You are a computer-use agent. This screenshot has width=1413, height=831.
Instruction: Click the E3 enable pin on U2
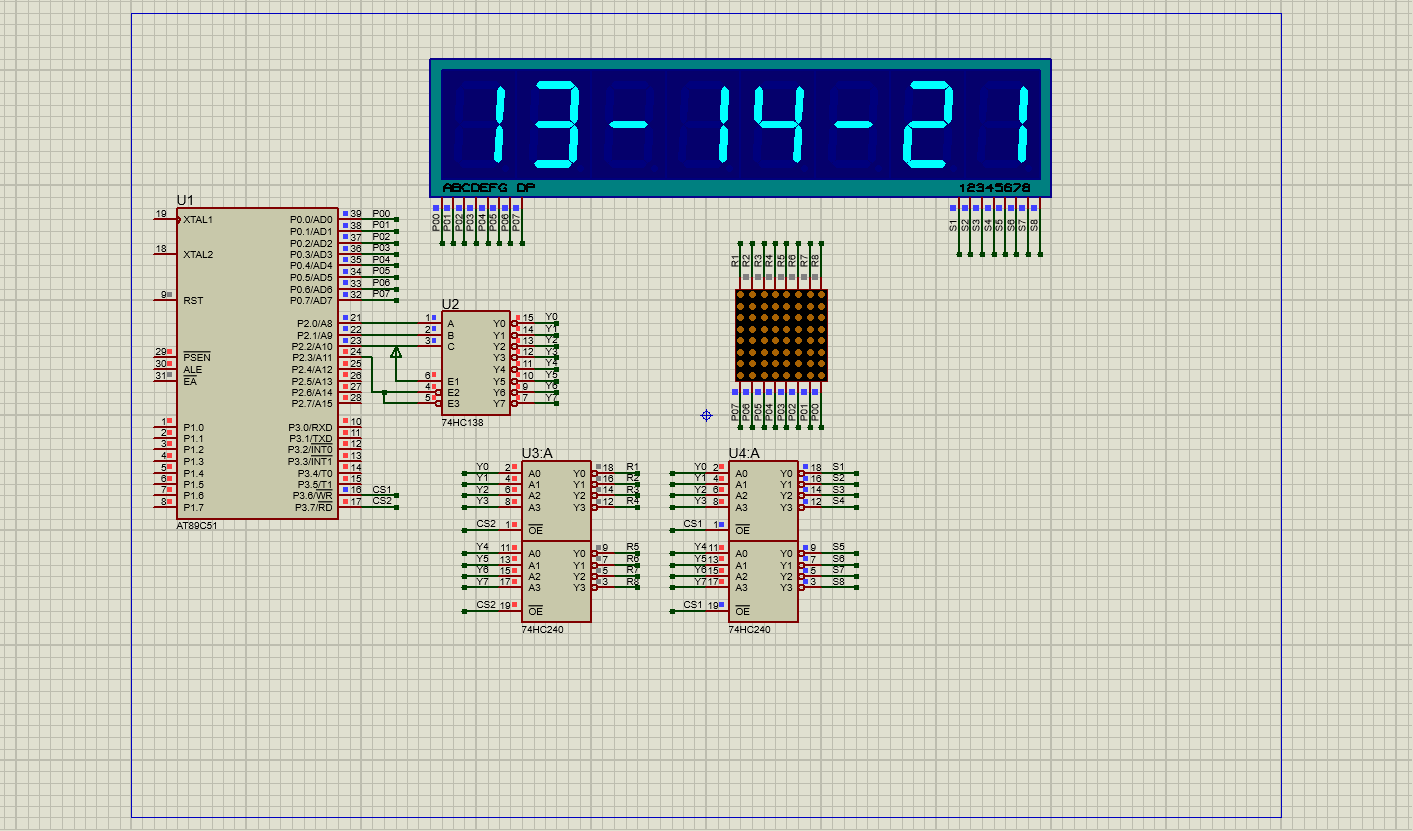click(453, 403)
